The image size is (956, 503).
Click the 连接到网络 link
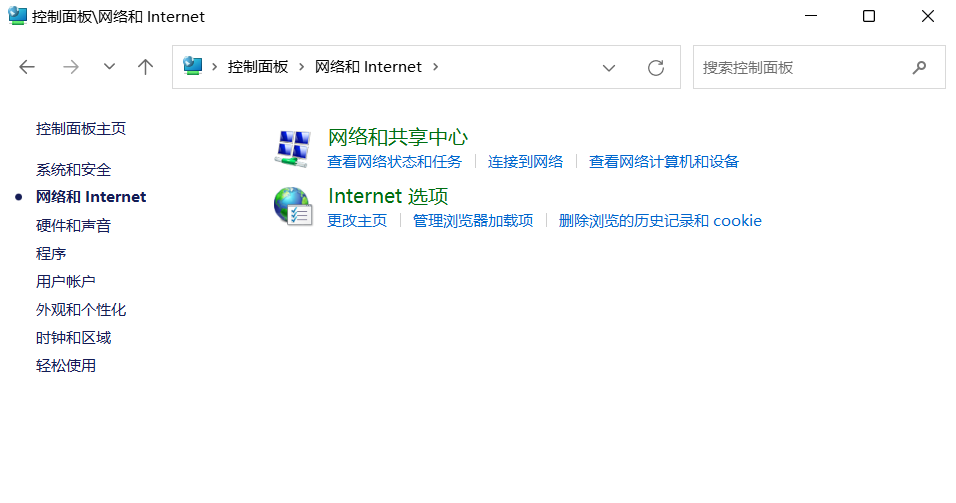click(x=525, y=162)
